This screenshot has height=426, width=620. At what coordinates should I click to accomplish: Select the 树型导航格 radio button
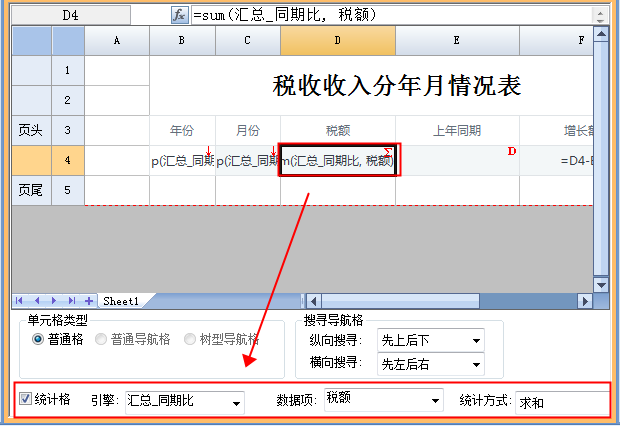pos(190,339)
